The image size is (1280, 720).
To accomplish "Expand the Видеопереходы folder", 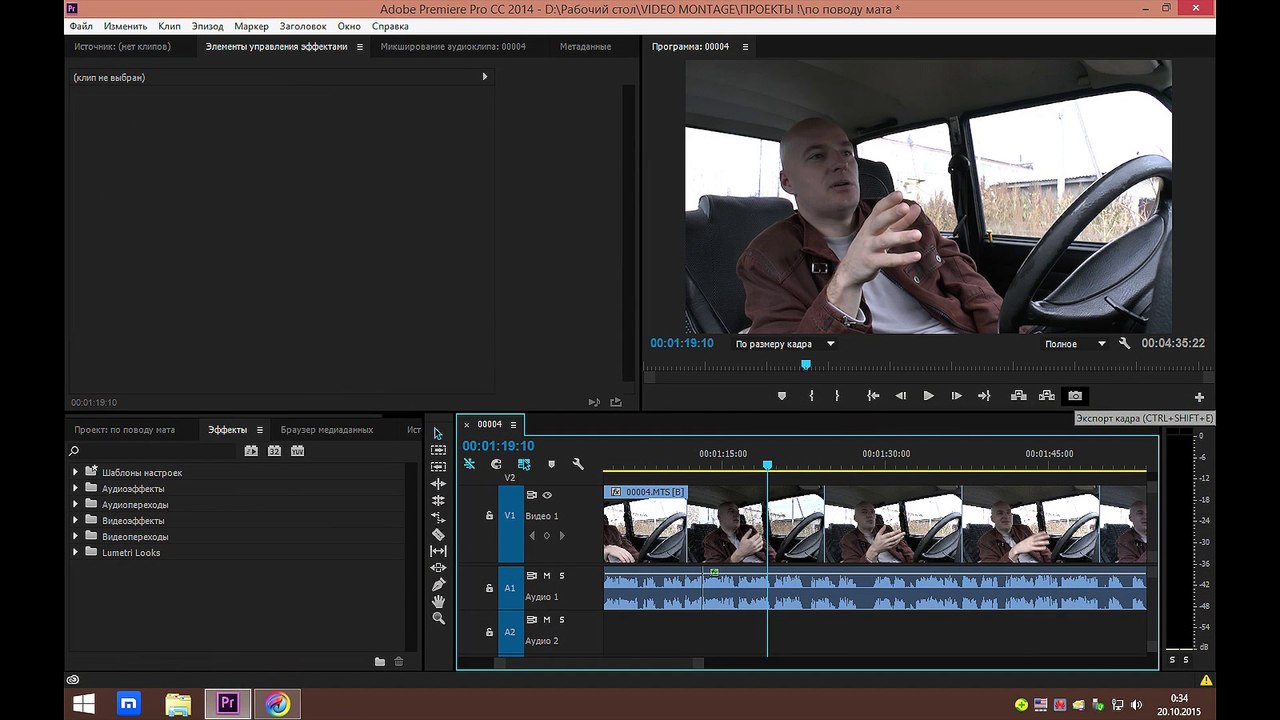I will coord(75,536).
